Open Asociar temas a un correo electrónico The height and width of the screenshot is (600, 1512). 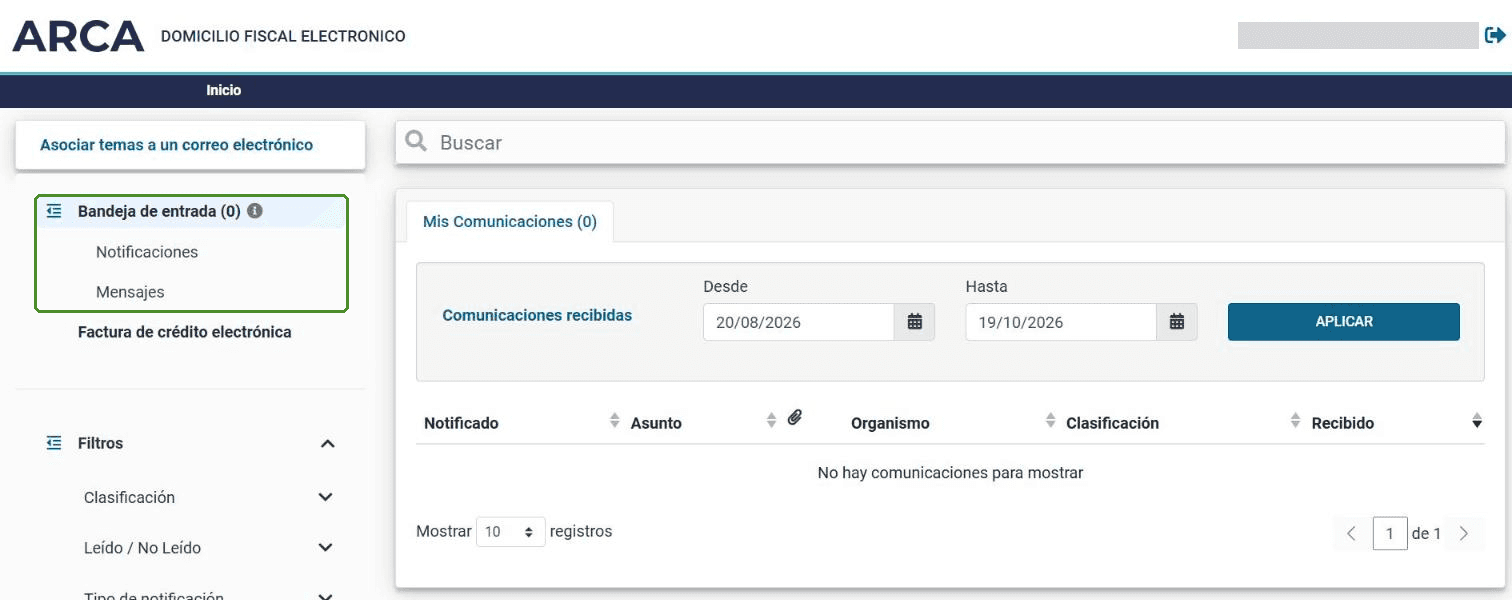coord(177,145)
